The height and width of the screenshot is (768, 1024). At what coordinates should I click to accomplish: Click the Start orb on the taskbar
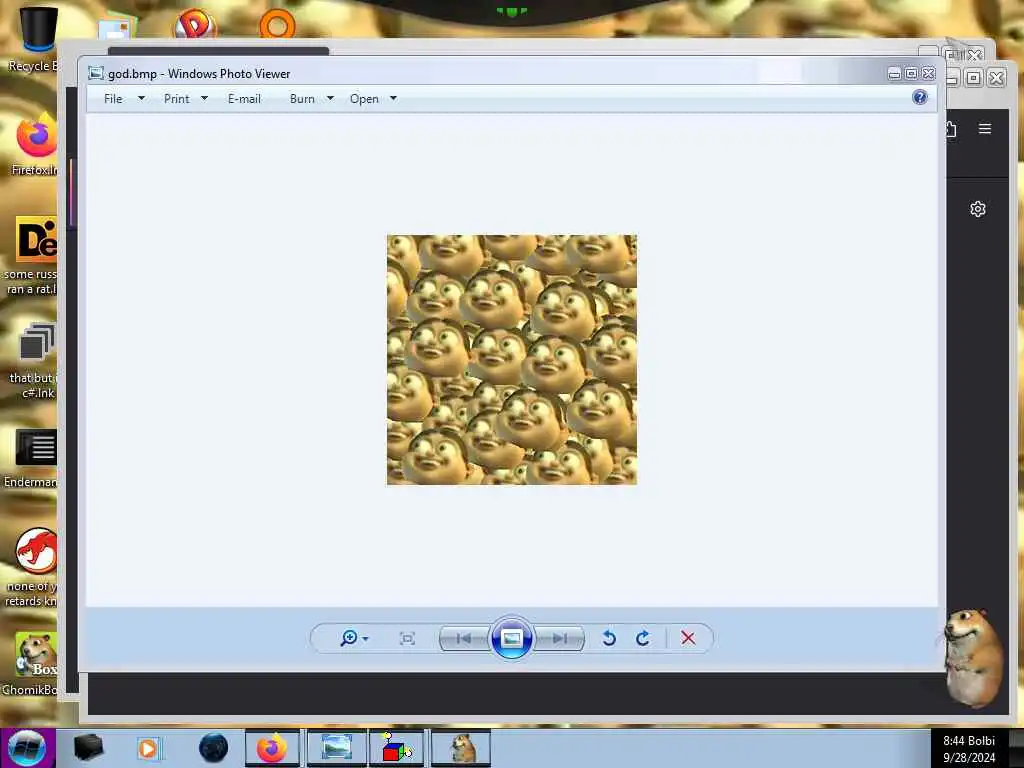tap(27, 748)
